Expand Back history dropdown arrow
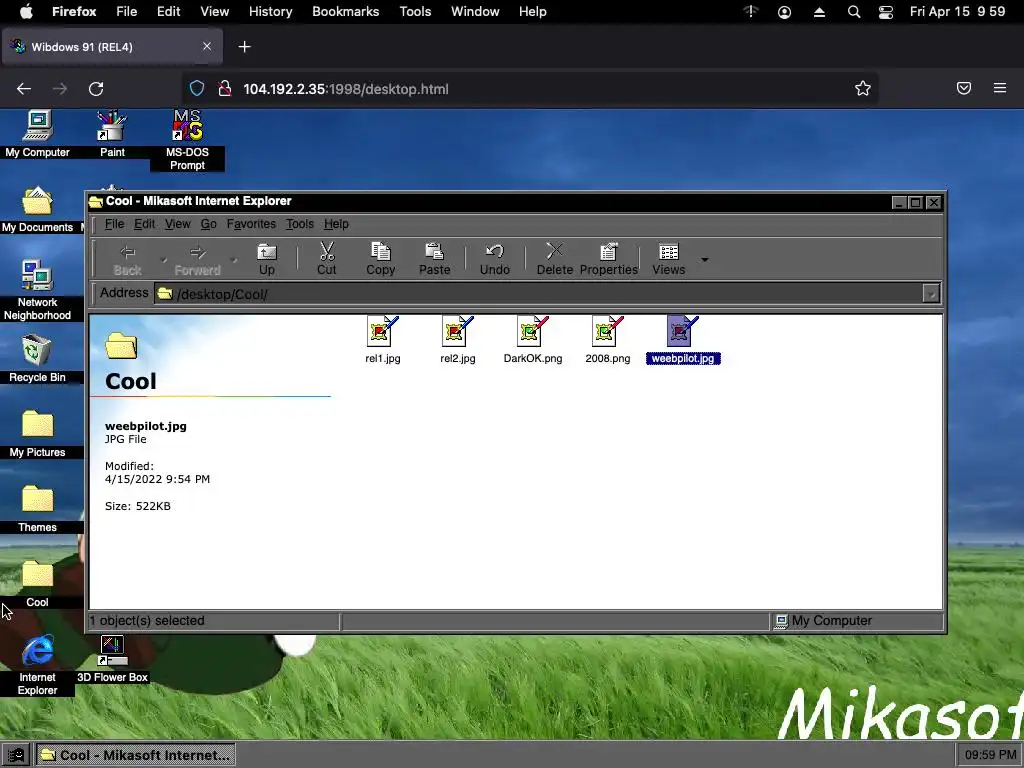Screen dimensions: 1024x768 [163, 260]
